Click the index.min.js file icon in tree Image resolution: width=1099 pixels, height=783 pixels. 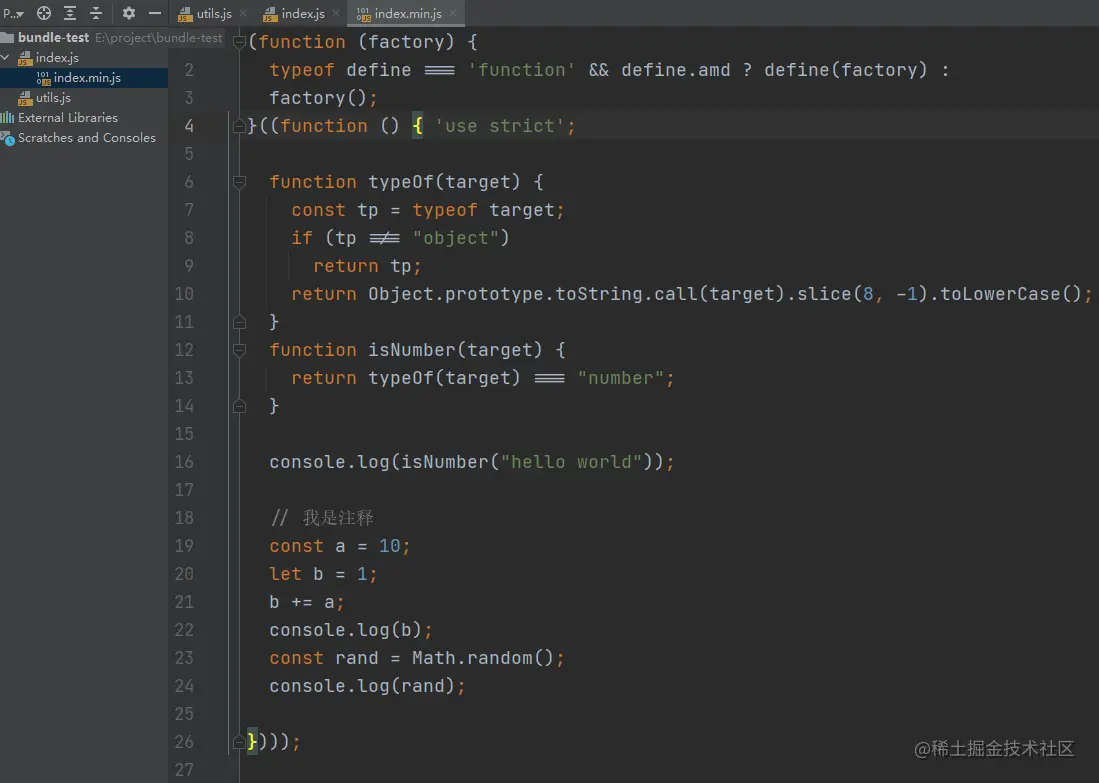point(43,78)
